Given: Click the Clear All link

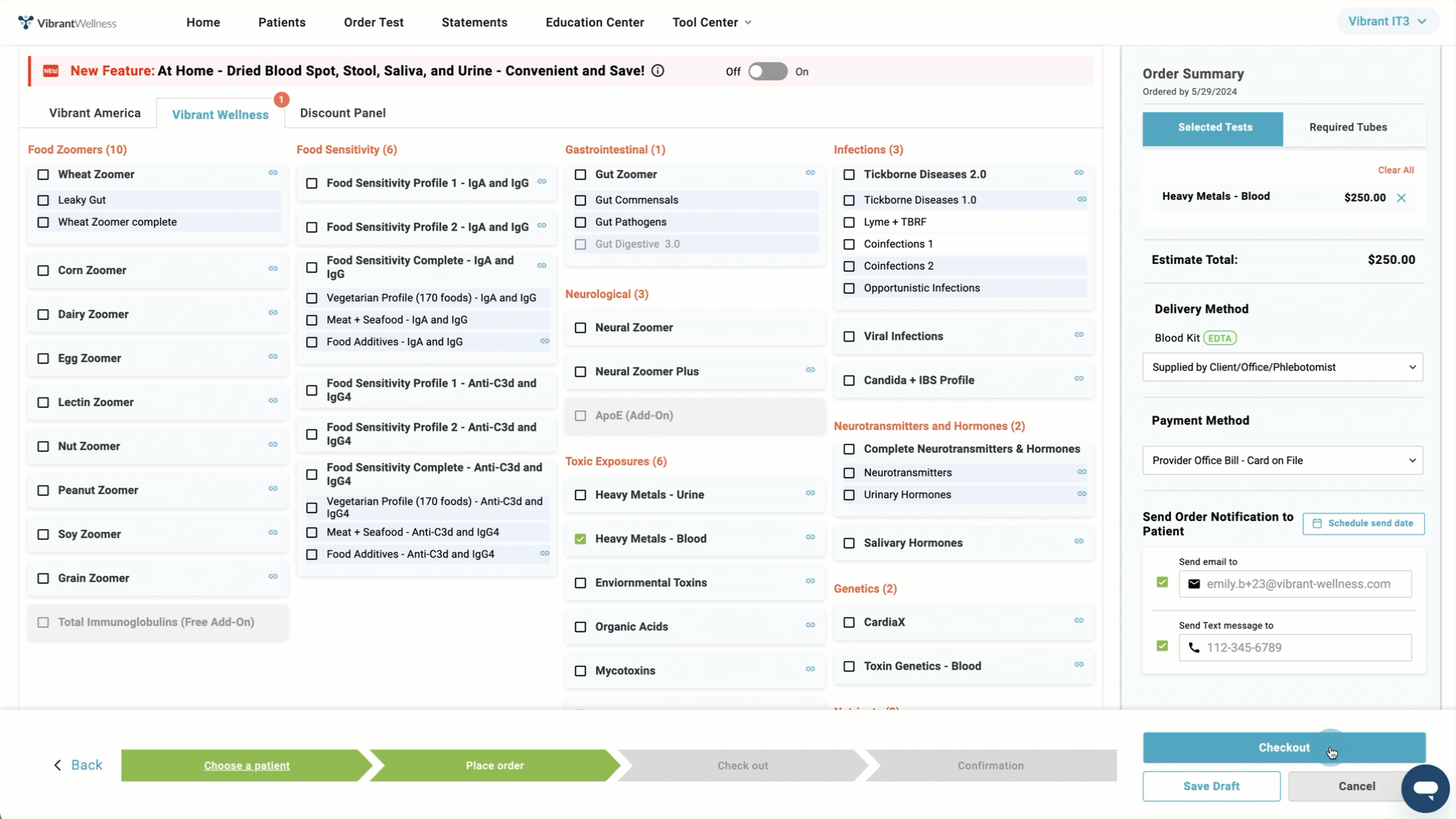Looking at the screenshot, I should 1395,170.
